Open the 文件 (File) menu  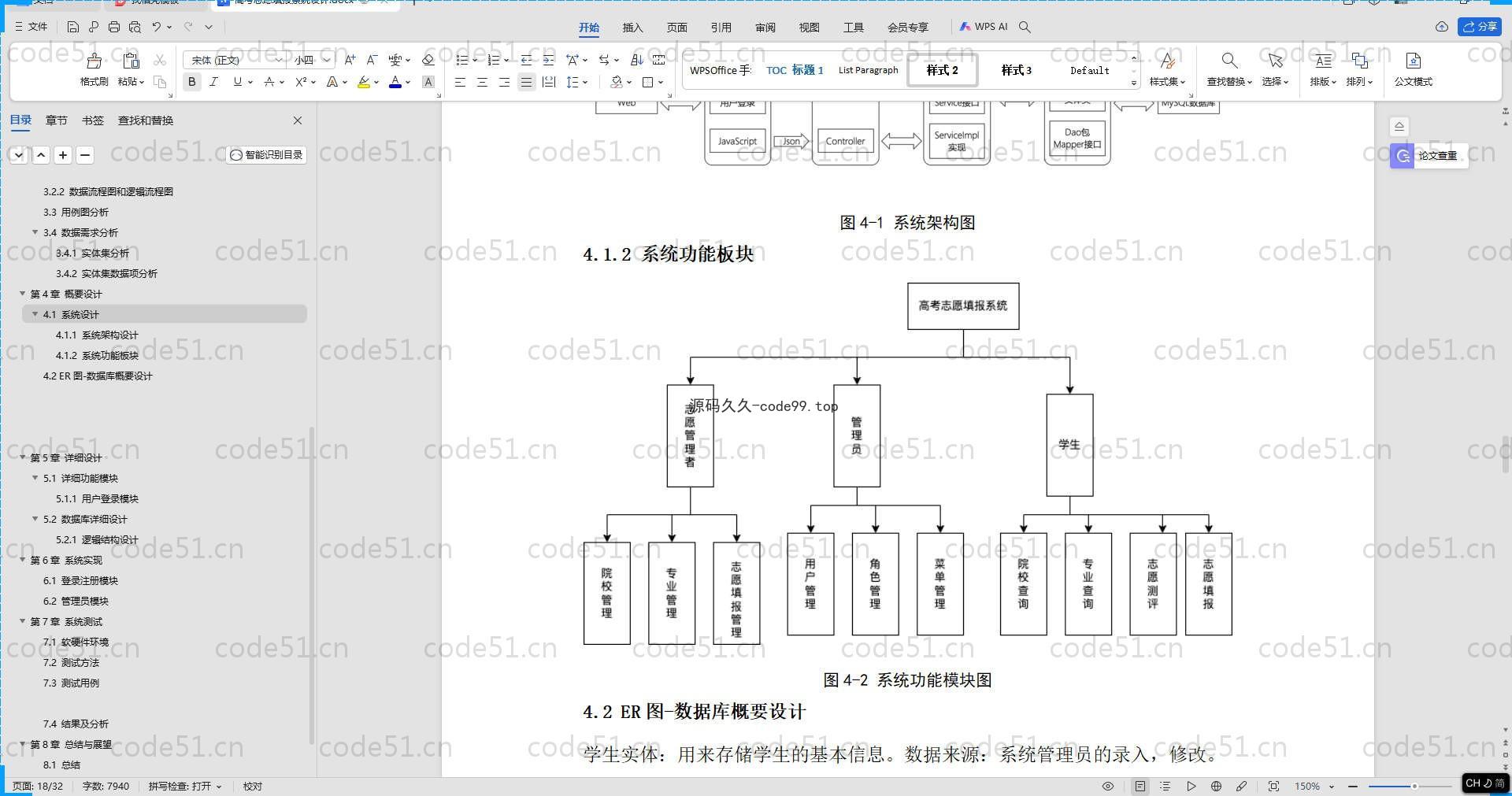click(x=31, y=27)
